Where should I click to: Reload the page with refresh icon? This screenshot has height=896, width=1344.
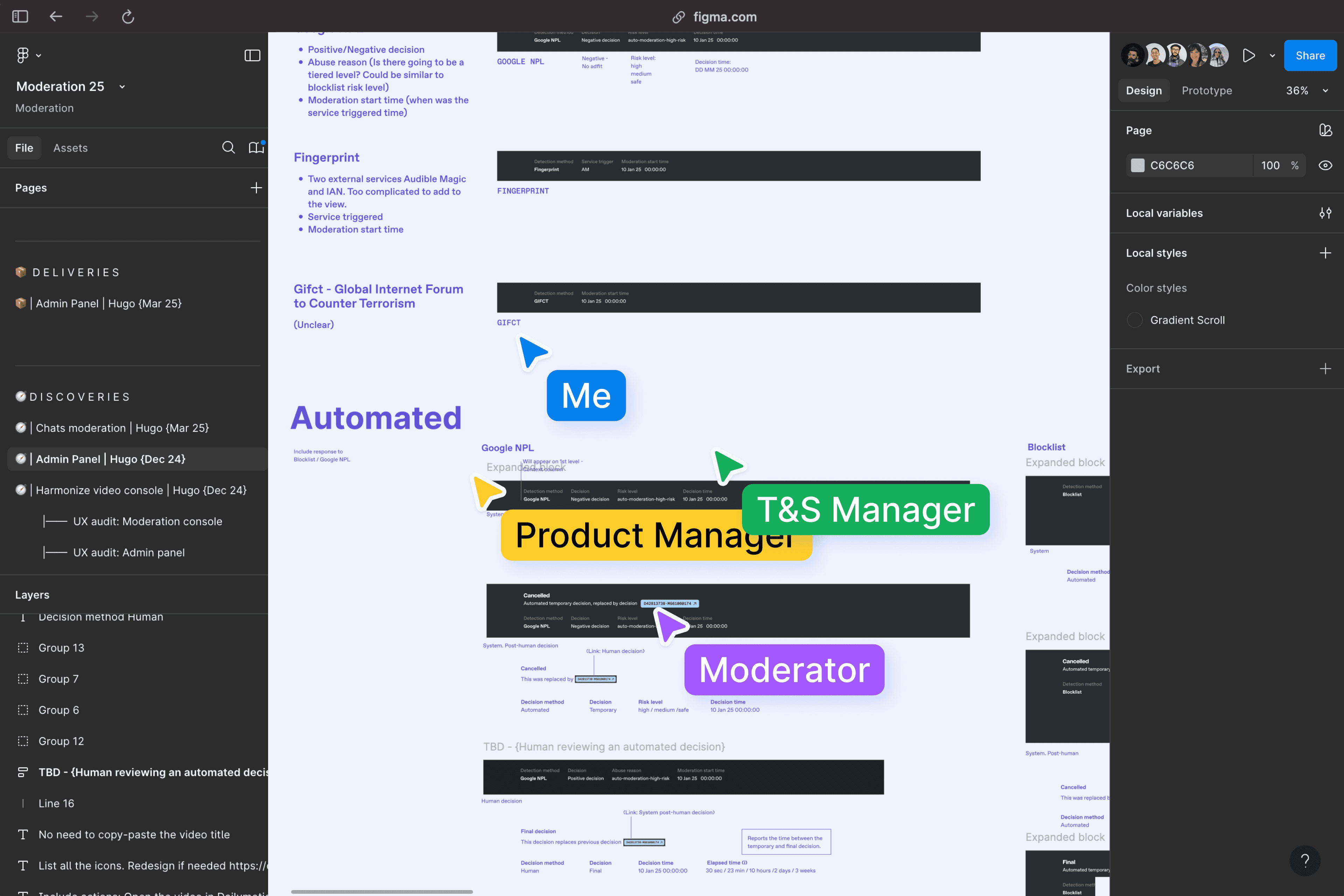tap(128, 16)
